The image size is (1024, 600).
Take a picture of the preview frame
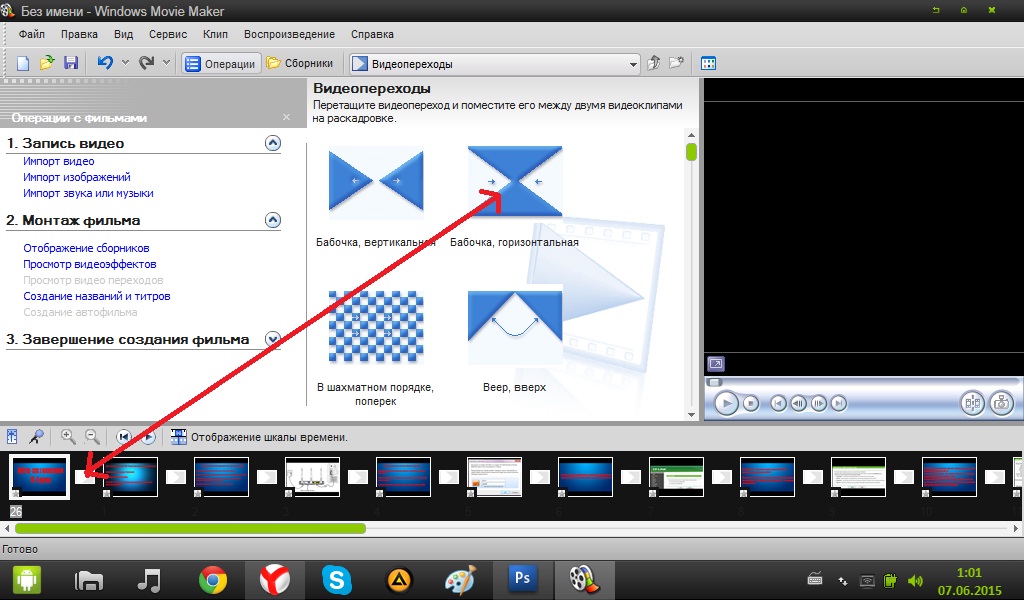(1001, 403)
